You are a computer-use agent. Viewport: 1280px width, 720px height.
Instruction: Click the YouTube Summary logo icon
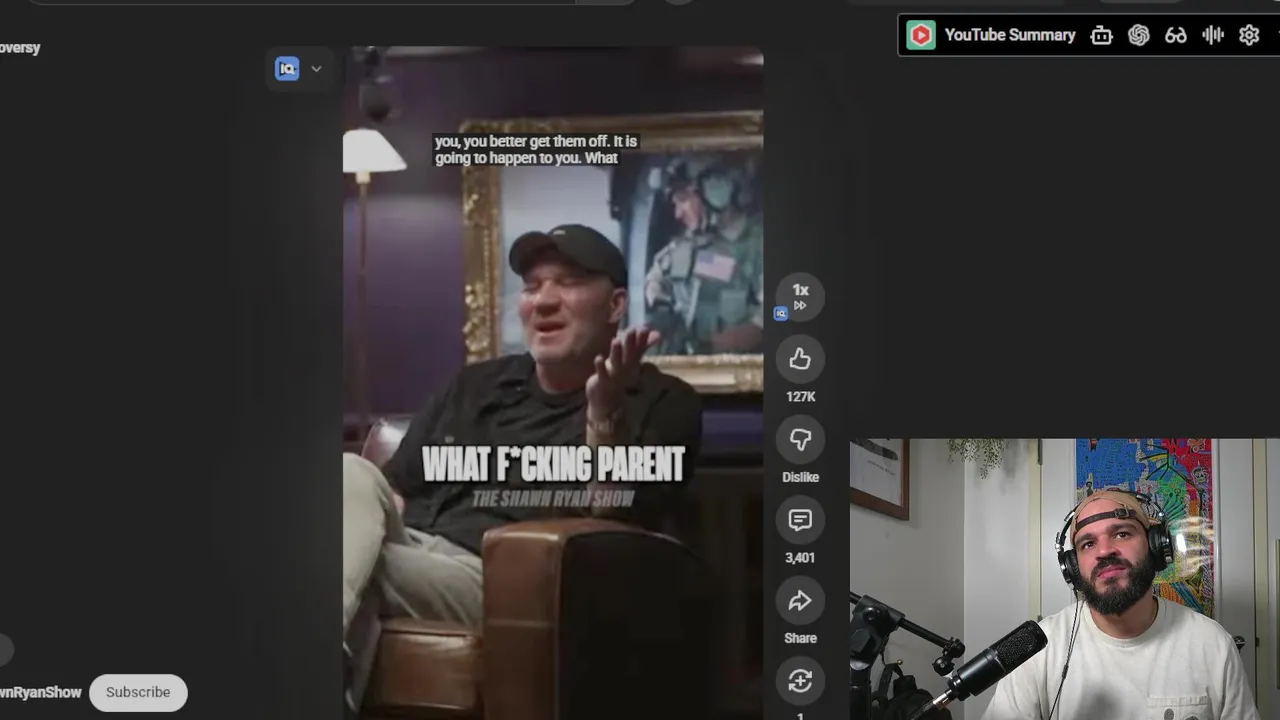click(x=921, y=35)
